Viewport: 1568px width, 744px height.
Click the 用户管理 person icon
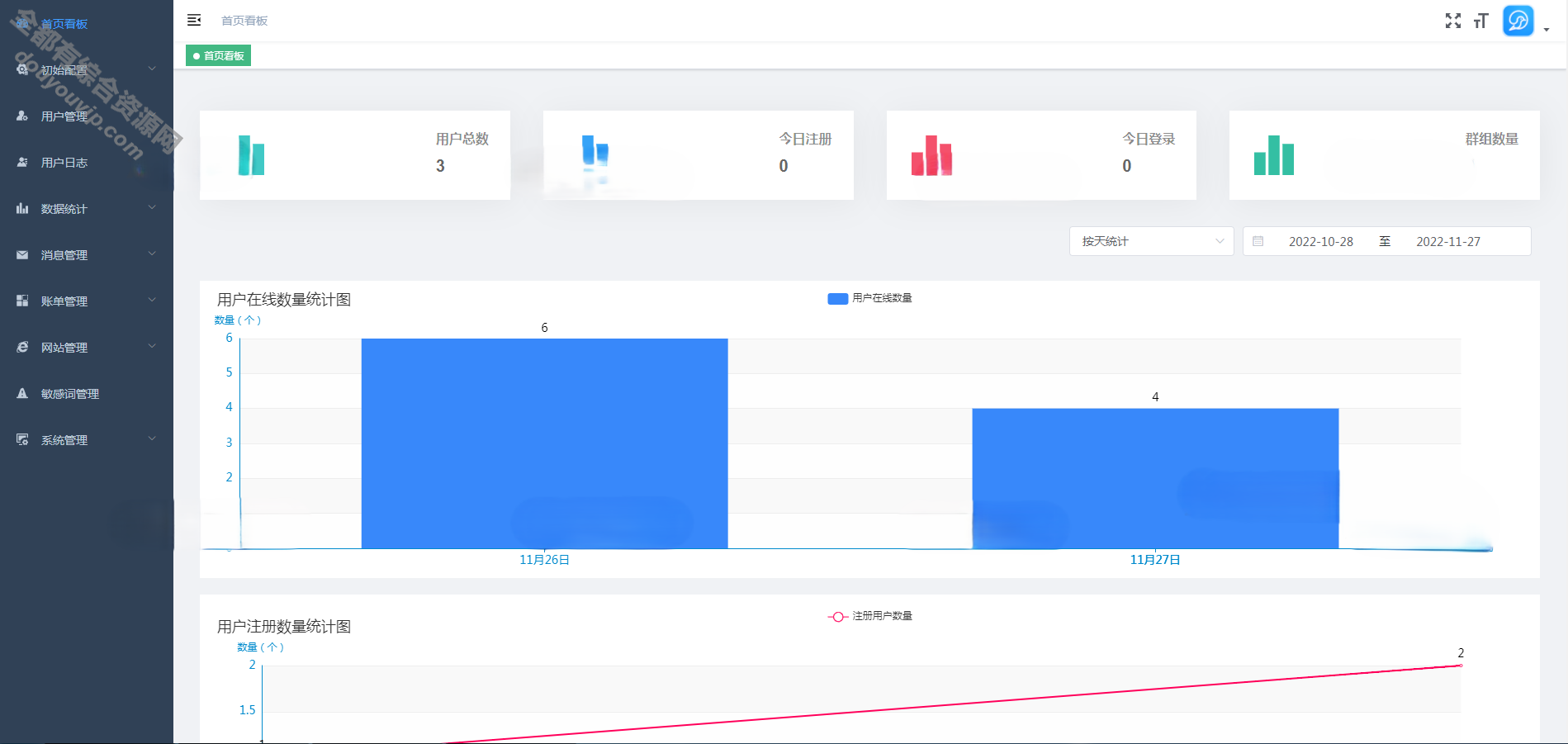coord(22,116)
